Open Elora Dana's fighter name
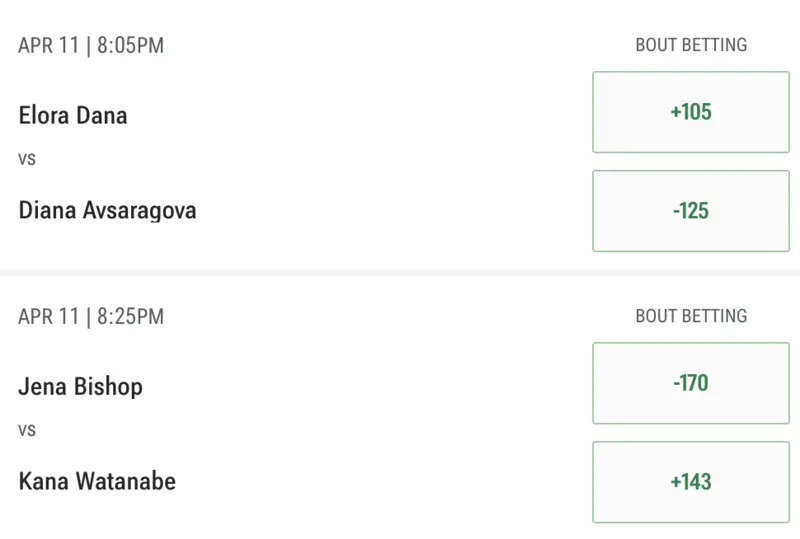The width and height of the screenshot is (800, 539). click(73, 115)
